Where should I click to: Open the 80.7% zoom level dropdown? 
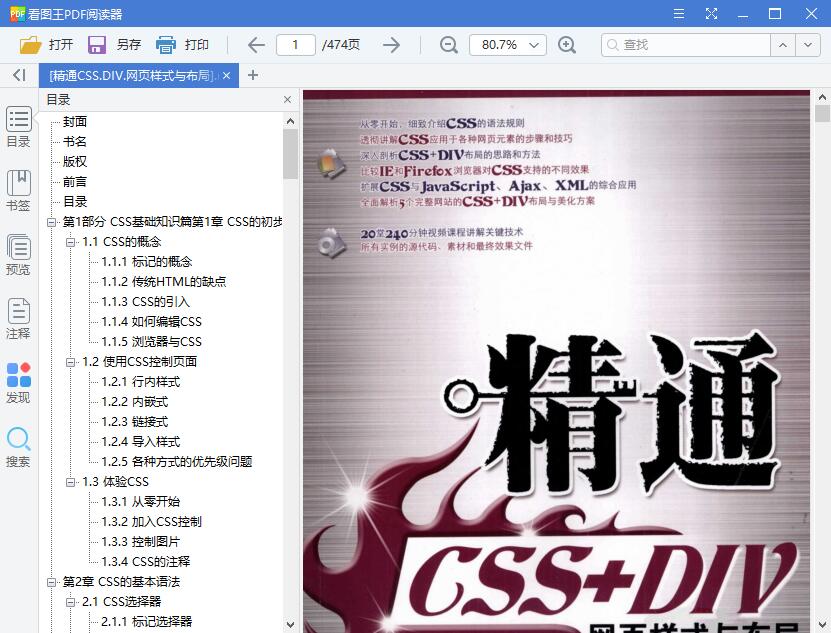[508, 45]
